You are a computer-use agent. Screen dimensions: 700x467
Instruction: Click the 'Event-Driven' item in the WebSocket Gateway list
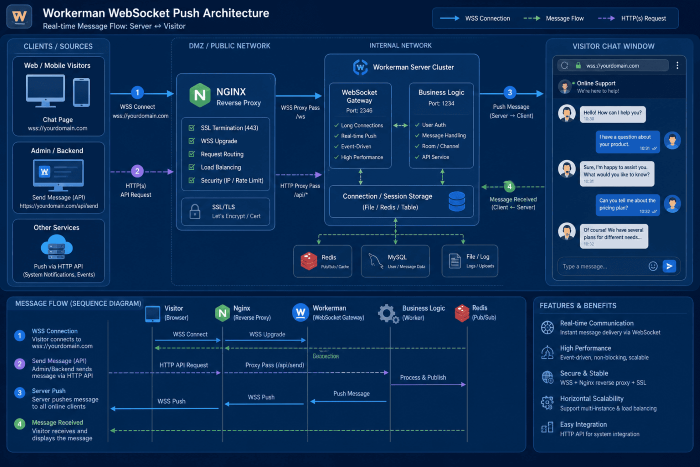click(x=356, y=146)
